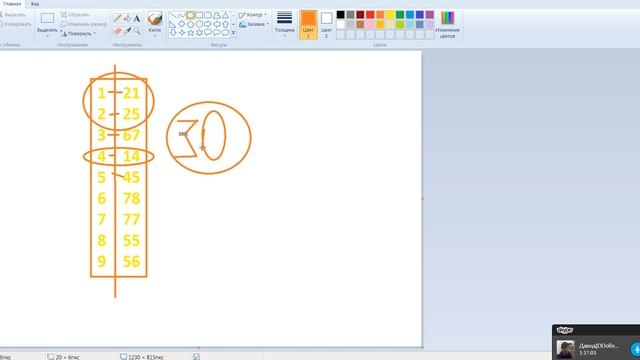Click the Skype caller avatar thumbnail
Viewport: 640px width, 360px height.
566,350
